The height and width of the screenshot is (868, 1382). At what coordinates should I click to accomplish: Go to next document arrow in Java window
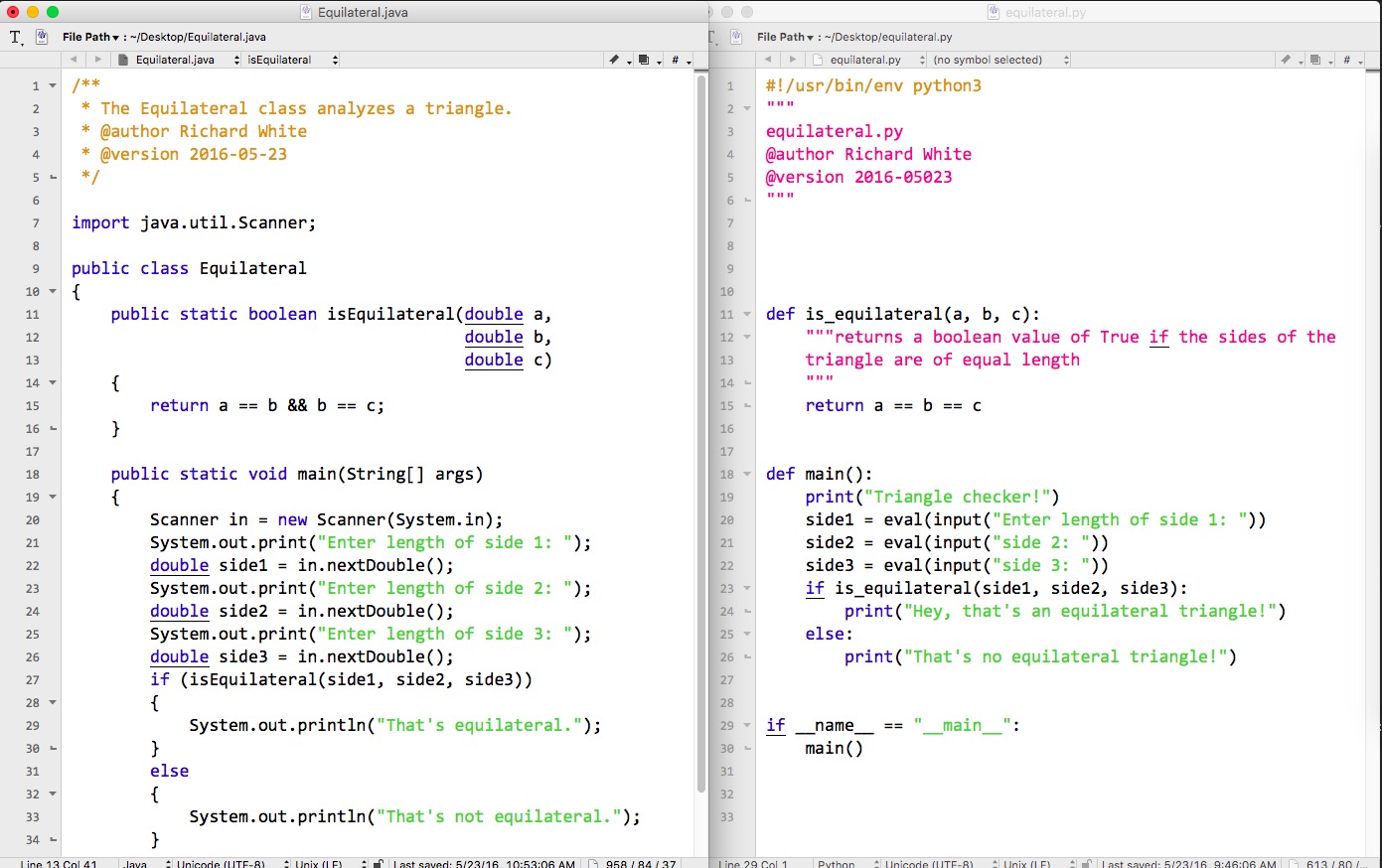pos(97,60)
